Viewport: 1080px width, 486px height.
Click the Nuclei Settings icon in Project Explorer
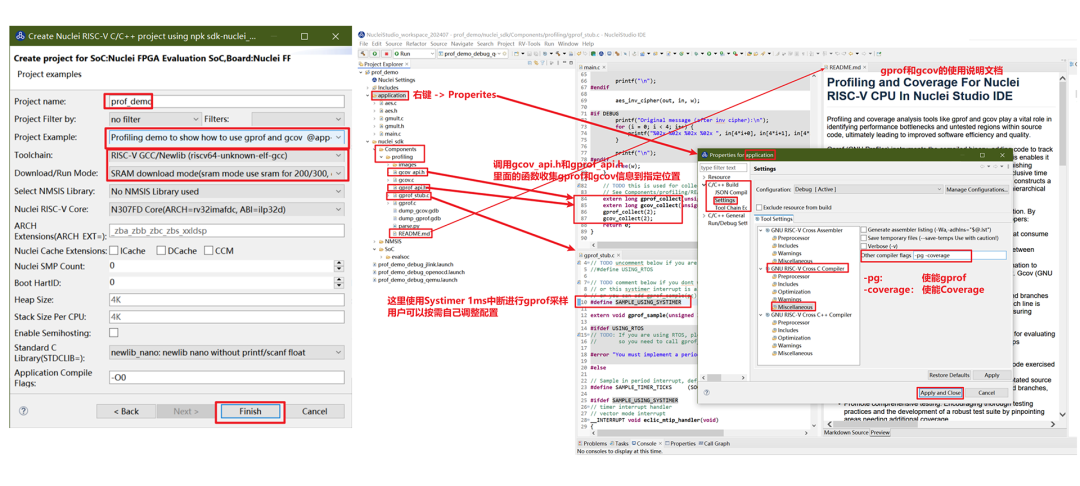click(x=375, y=80)
